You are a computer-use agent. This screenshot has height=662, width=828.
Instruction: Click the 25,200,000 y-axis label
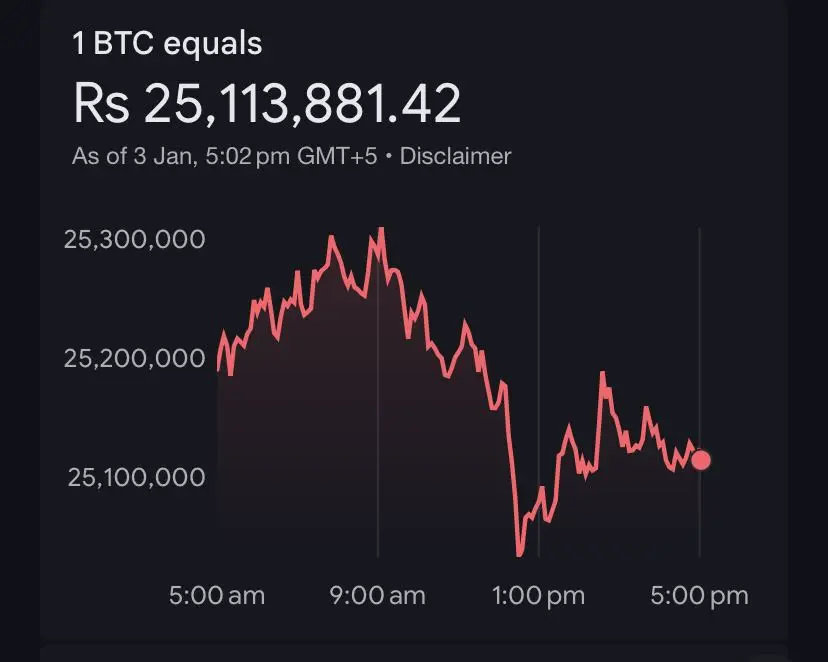tap(135, 358)
